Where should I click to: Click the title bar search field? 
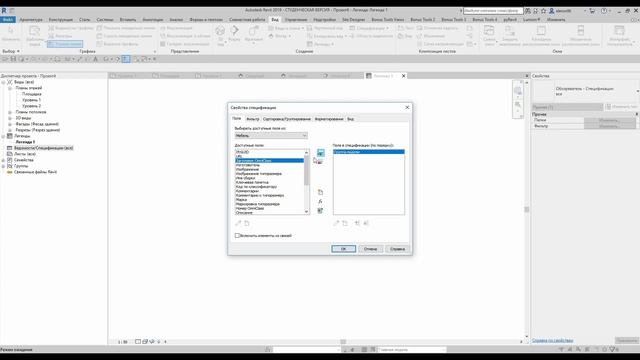(x=493, y=11)
